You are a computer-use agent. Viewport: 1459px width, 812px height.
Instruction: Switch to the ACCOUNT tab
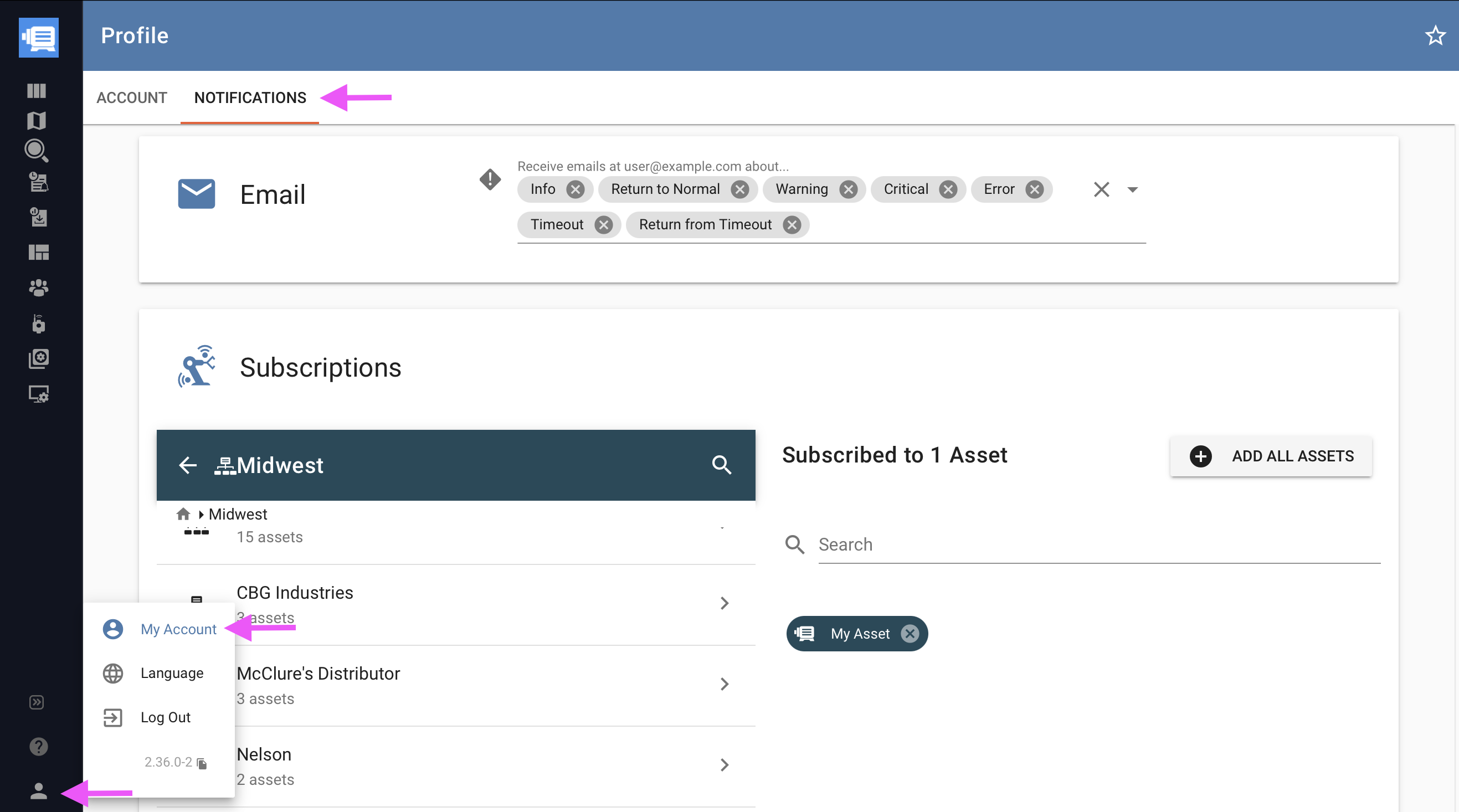(131, 97)
